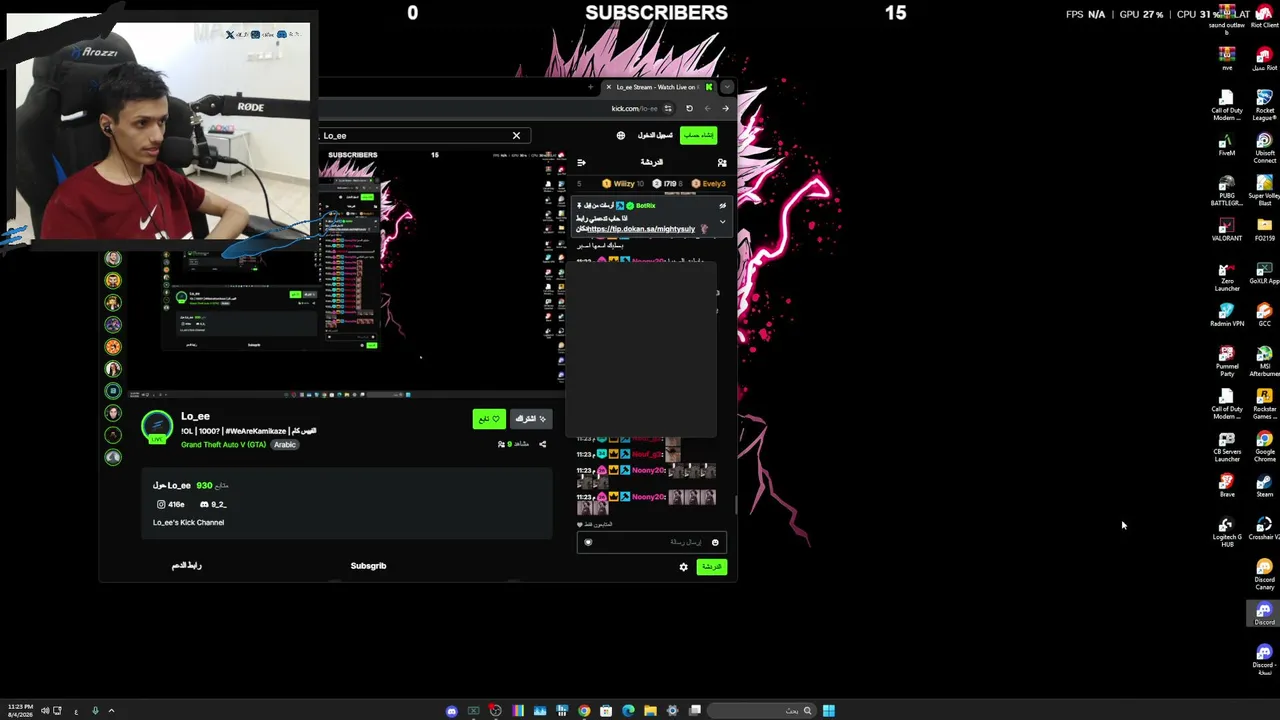Click the grey Subscribe button

point(530,419)
